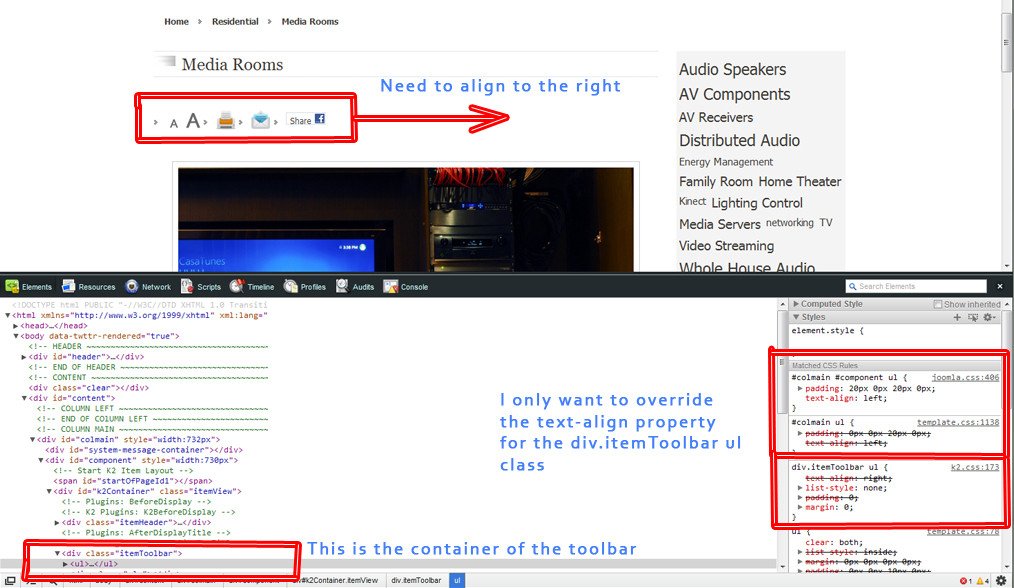Image resolution: width=1014 pixels, height=588 pixels.
Task: Click the new style rule plus icon
Action: click(x=957, y=317)
